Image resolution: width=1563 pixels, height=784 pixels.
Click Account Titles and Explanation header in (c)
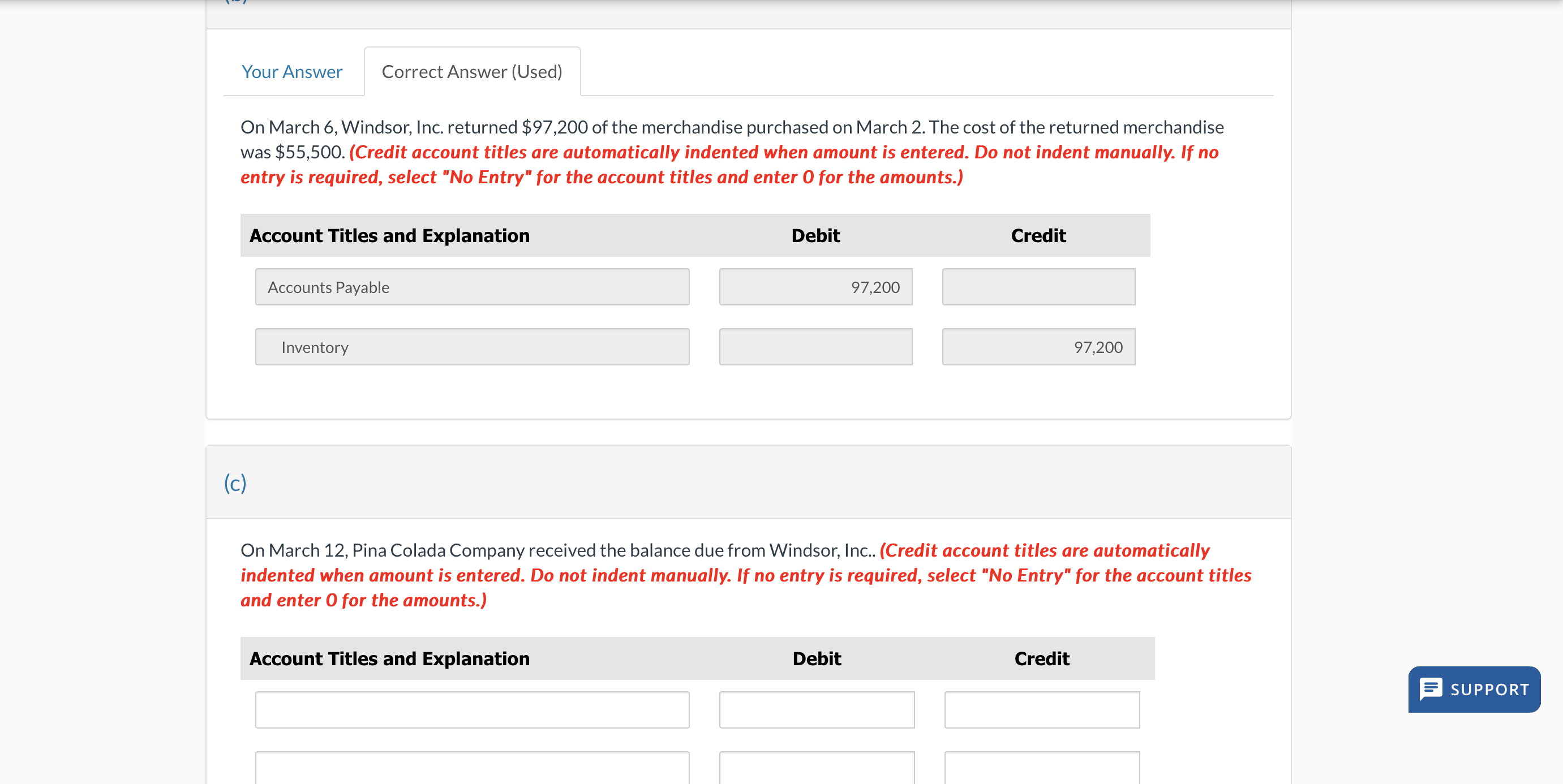[x=389, y=658]
